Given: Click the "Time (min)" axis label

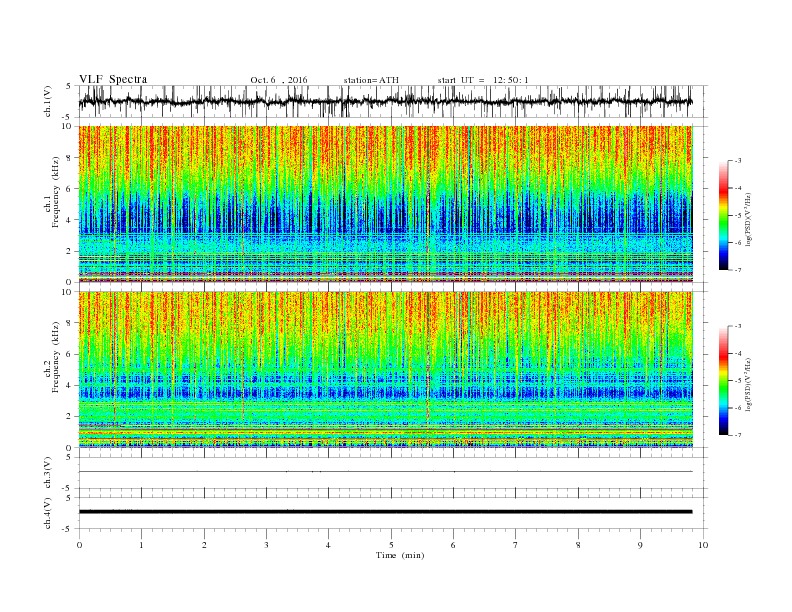Looking at the screenshot, I should pos(400,555).
